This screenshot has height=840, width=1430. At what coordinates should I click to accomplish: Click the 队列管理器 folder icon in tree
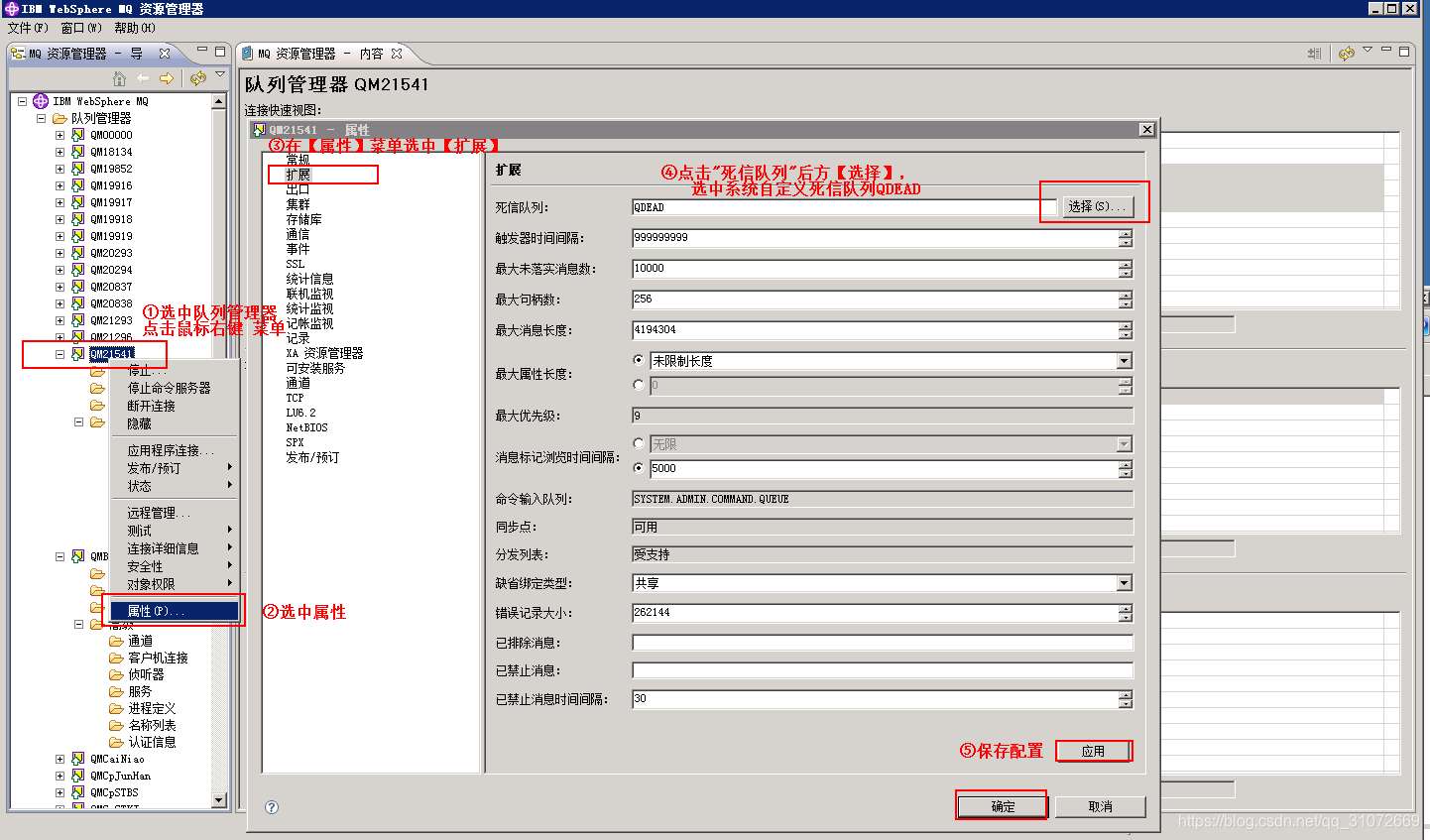point(60,118)
